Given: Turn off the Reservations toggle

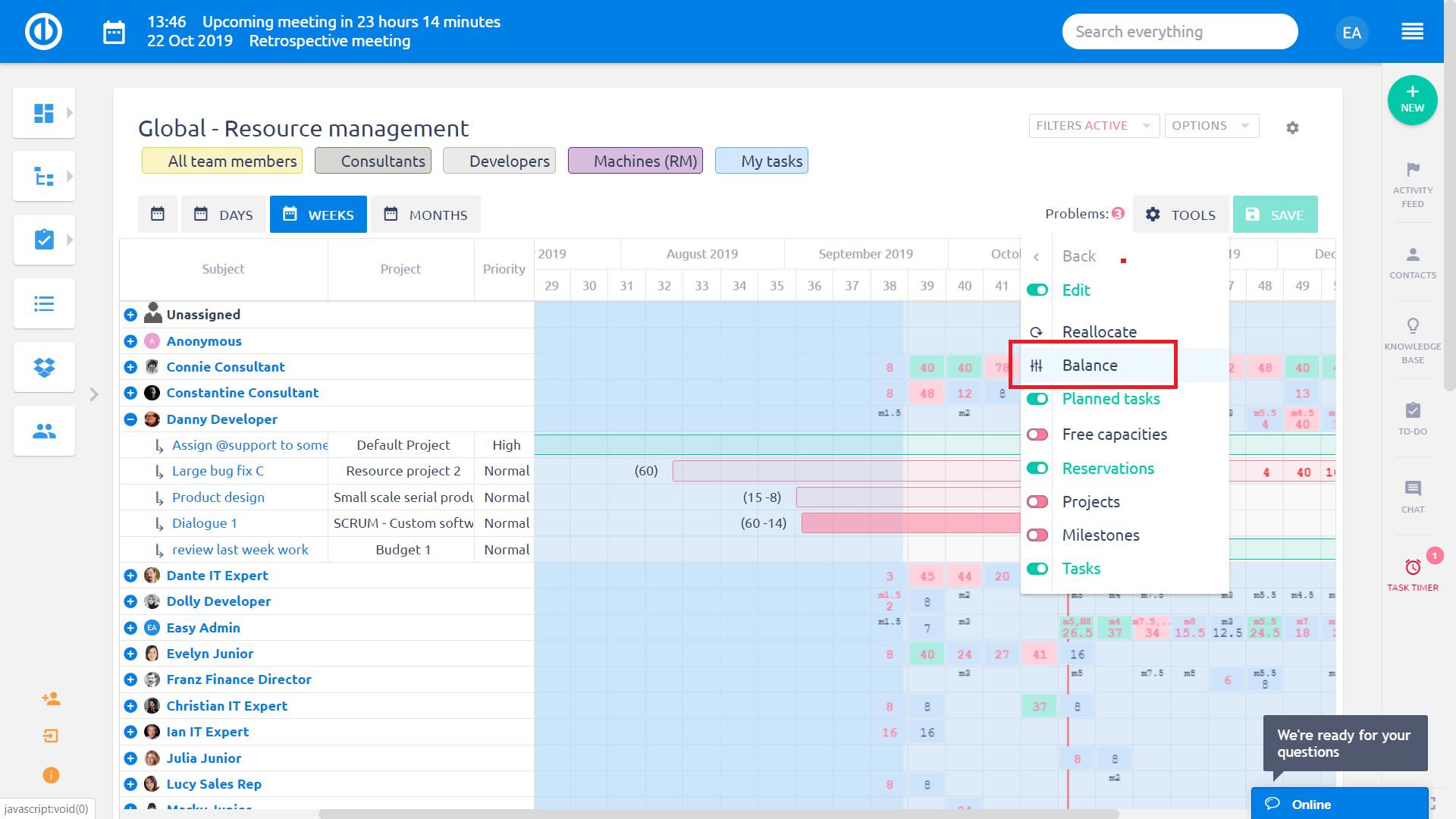Looking at the screenshot, I should [1037, 469].
